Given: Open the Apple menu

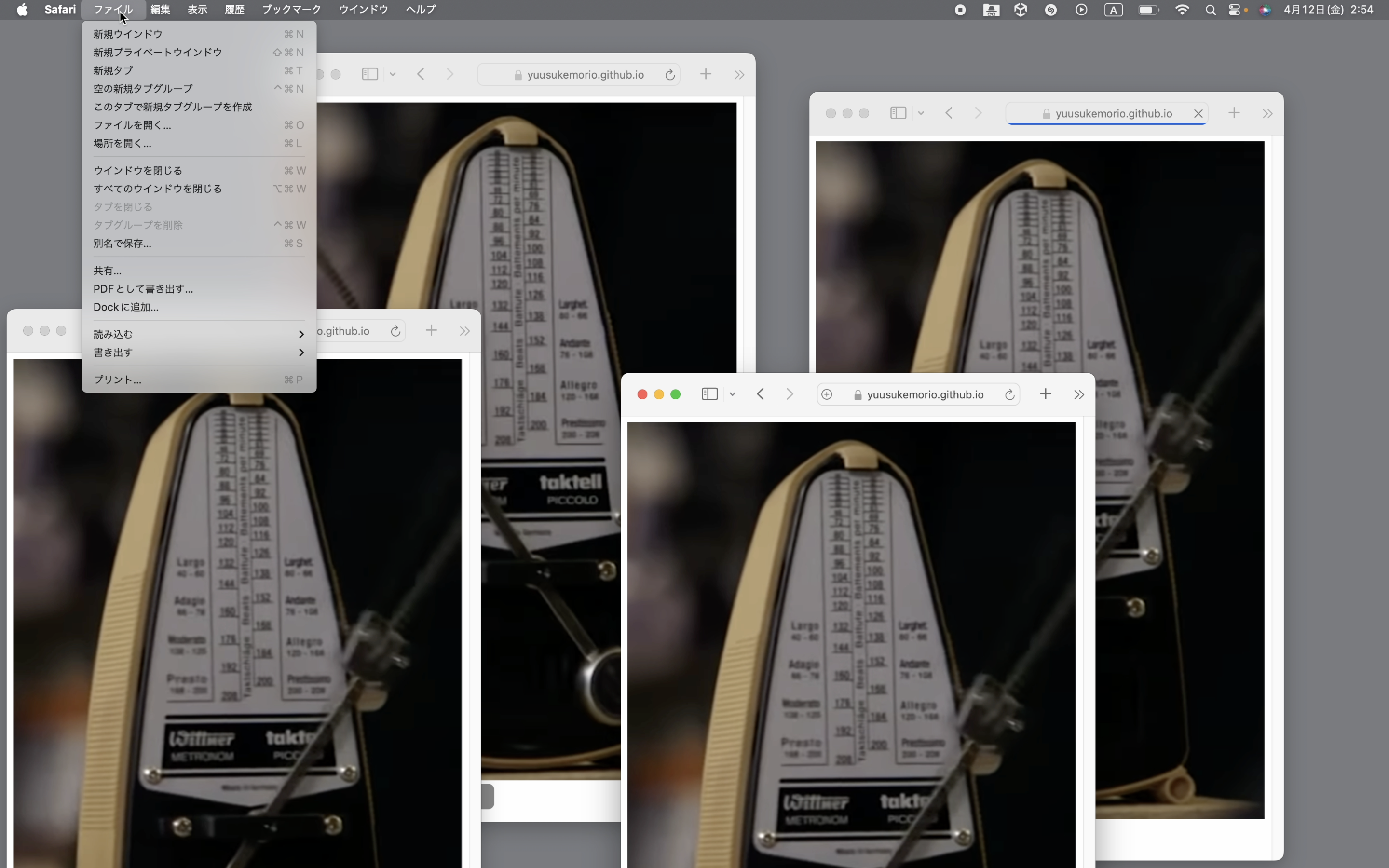Looking at the screenshot, I should (x=22, y=10).
